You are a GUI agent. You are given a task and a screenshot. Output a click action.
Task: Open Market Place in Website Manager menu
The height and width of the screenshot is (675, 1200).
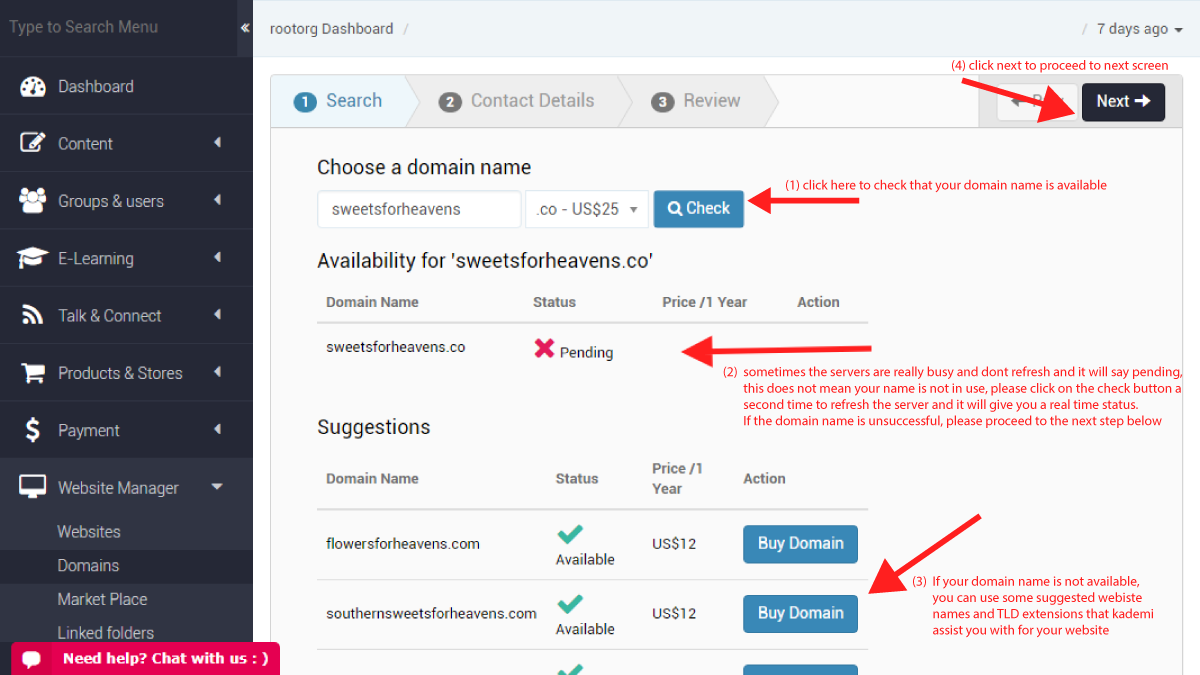tap(102, 599)
